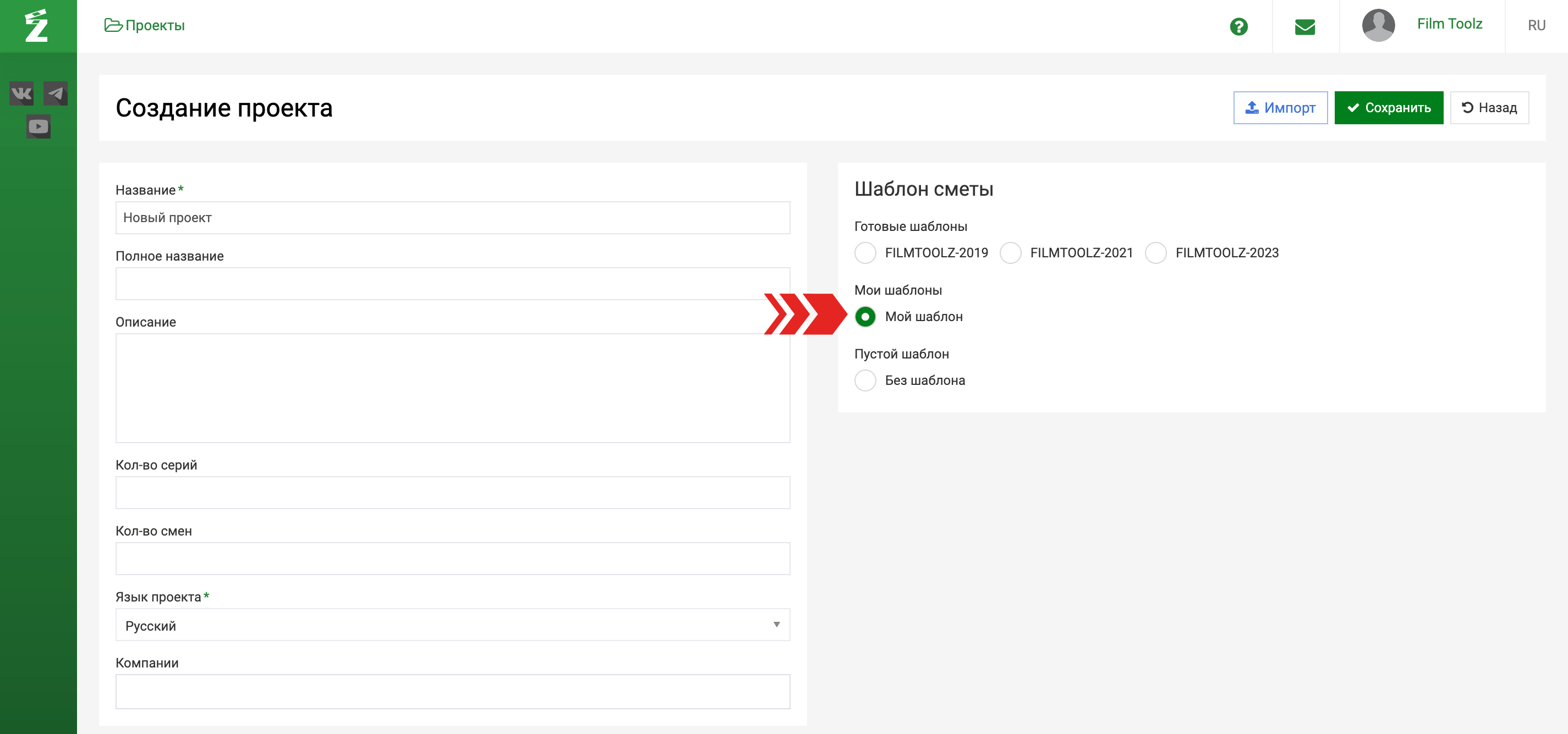Select the Мой шаблон radio button
This screenshot has height=734, width=1568.
coord(865,316)
